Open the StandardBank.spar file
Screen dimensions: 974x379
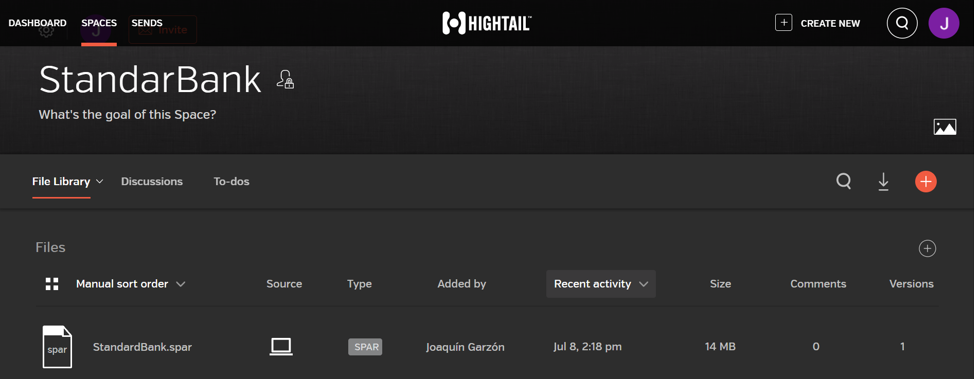click(x=142, y=347)
